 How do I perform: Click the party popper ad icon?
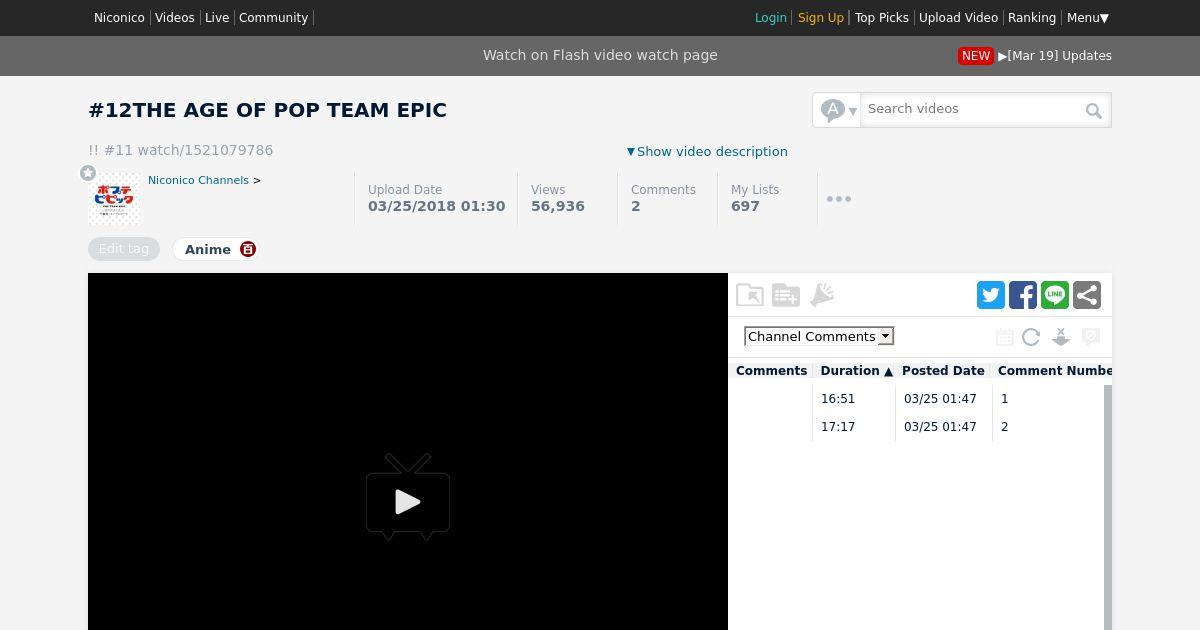(822, 295)
